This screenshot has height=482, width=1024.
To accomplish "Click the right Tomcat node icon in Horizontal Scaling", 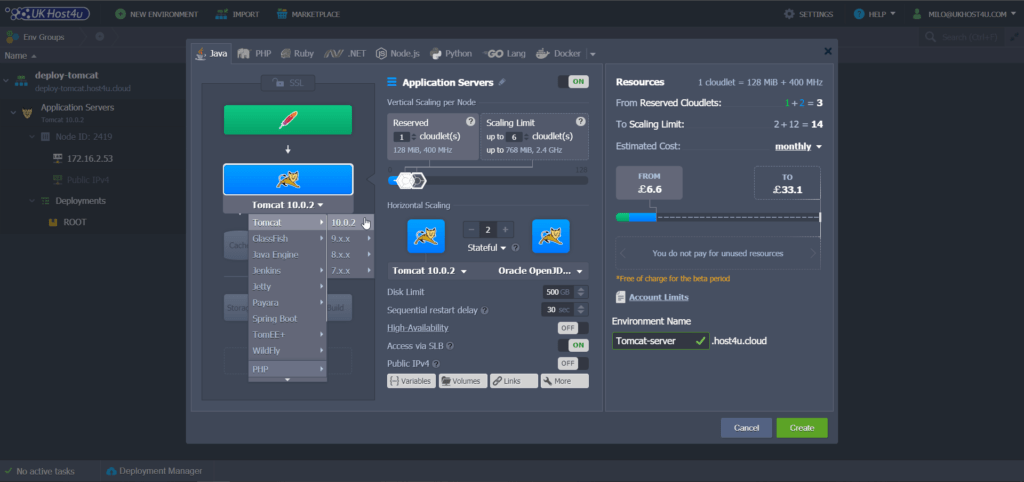I will point(551,236).
